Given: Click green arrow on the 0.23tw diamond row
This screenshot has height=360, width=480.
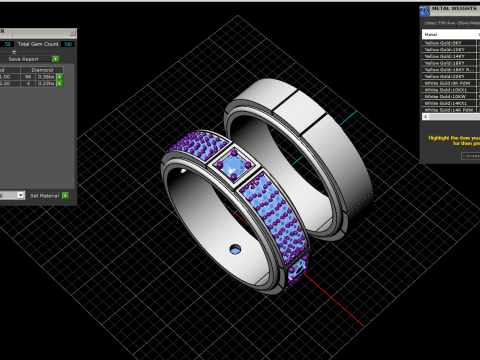Looking at the screenshot, I should click(60, 83).
